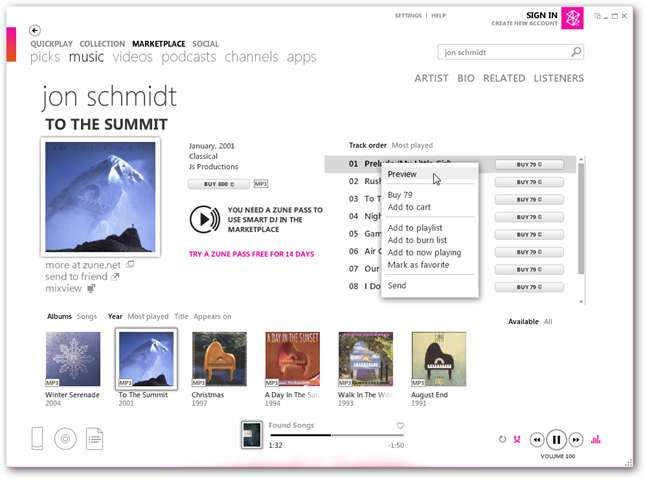Switch to the videos tab
Screen dimensions: 645x479
click(132, 57)
